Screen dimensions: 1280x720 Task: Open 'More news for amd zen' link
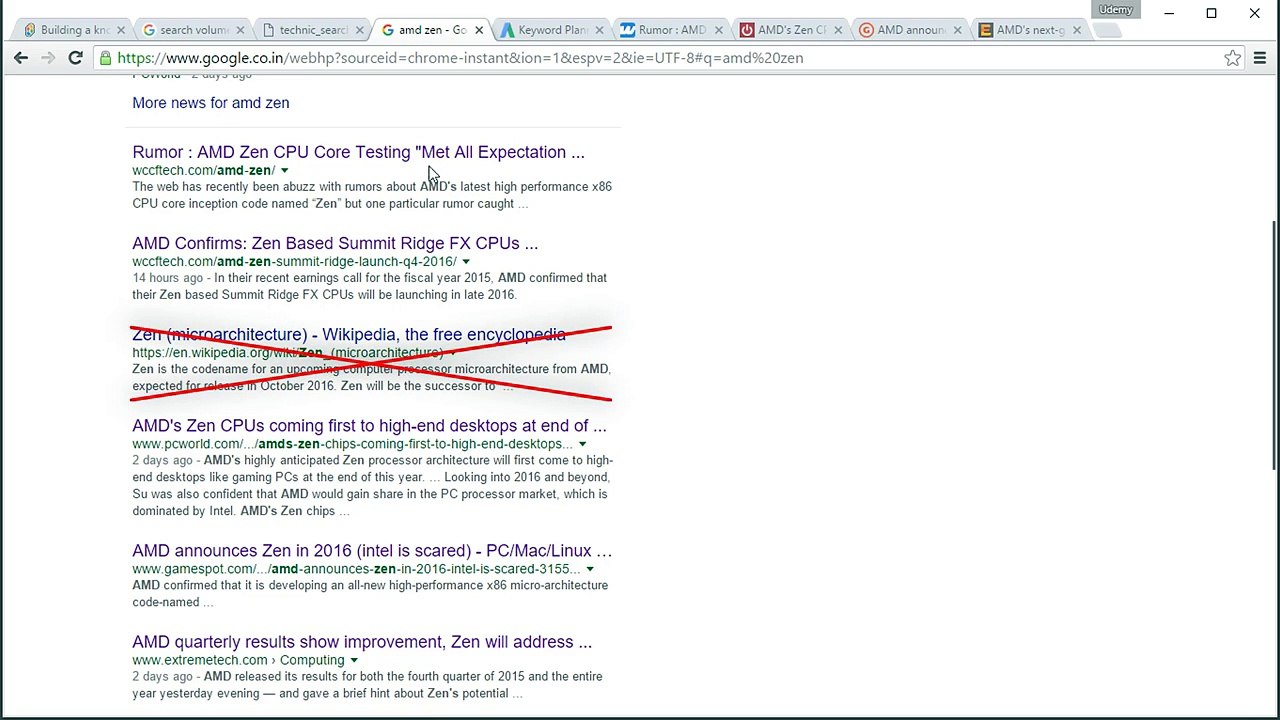coord(211,103)
